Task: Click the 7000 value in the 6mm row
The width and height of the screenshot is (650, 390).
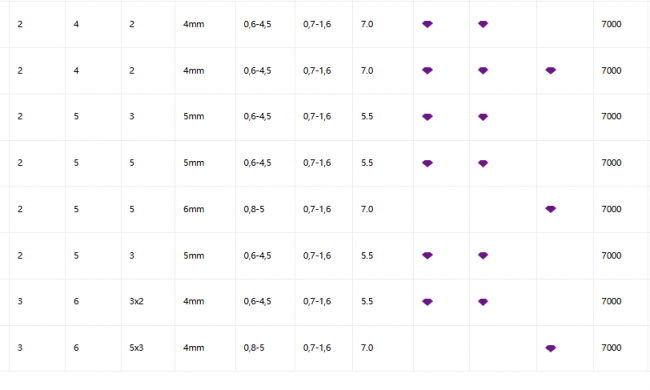Action: pos(611,209)
